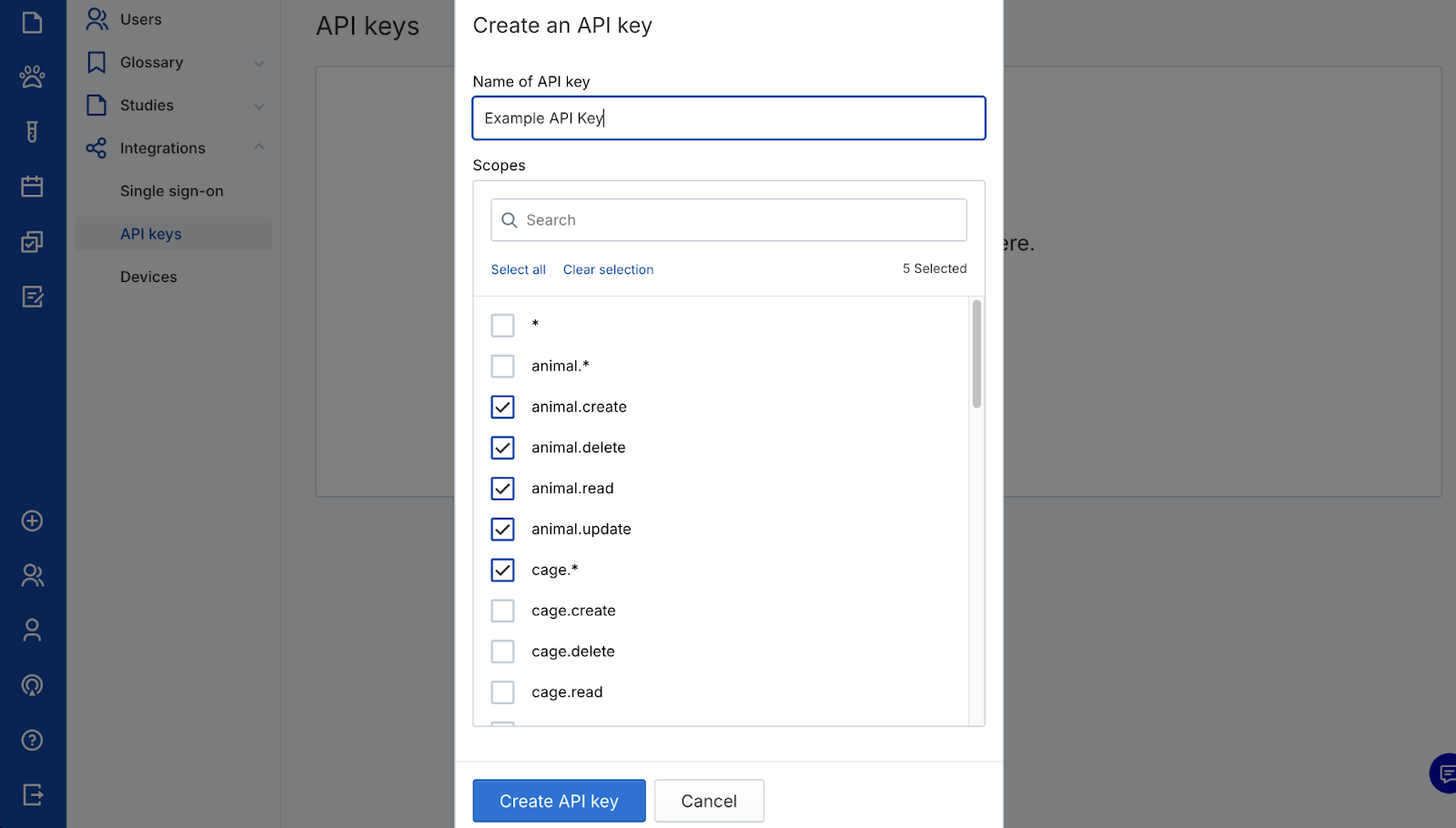Click the calendar icon in left rail
Screen dimensions: 1456x828
click(x=32, y=187)
